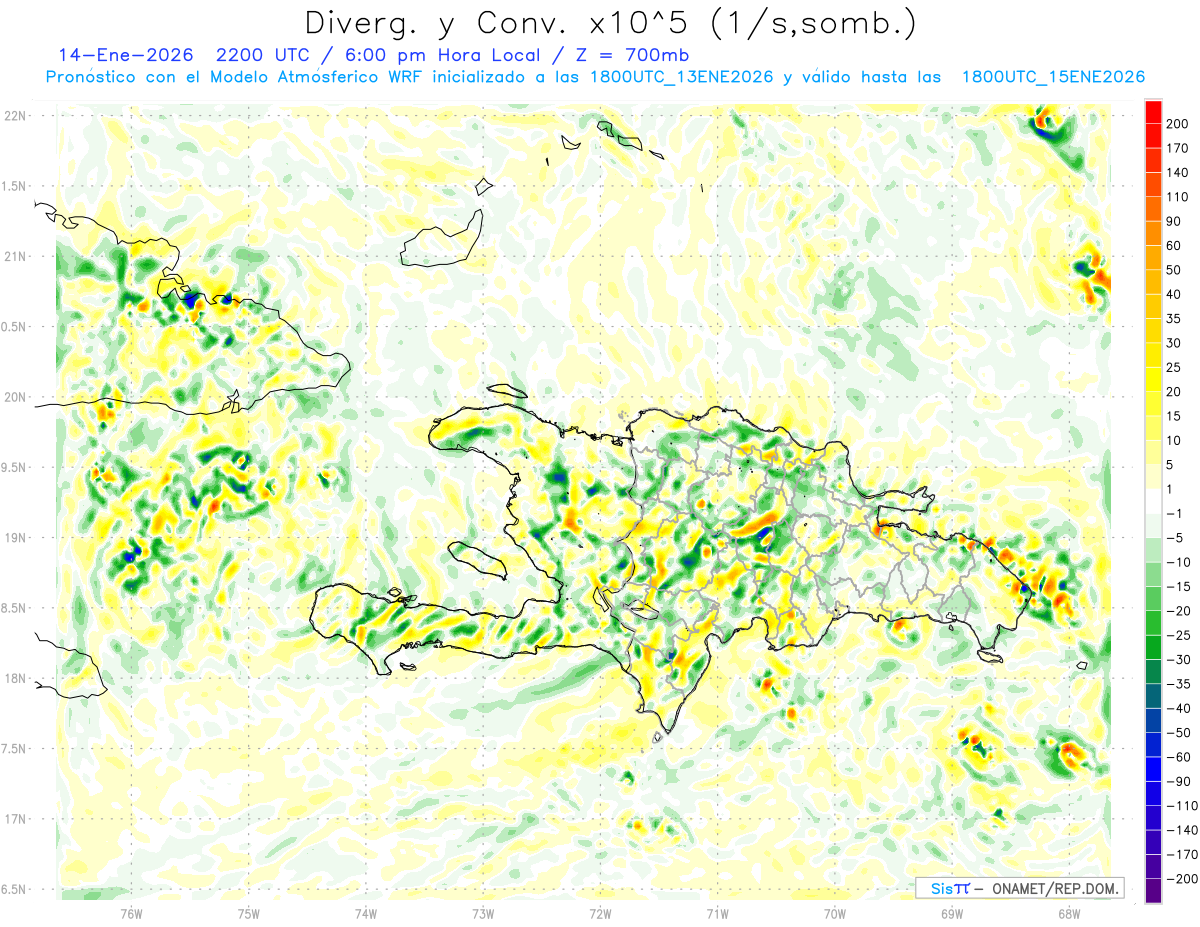Click the 'Z = 700mb' level label

click(631, 54)
